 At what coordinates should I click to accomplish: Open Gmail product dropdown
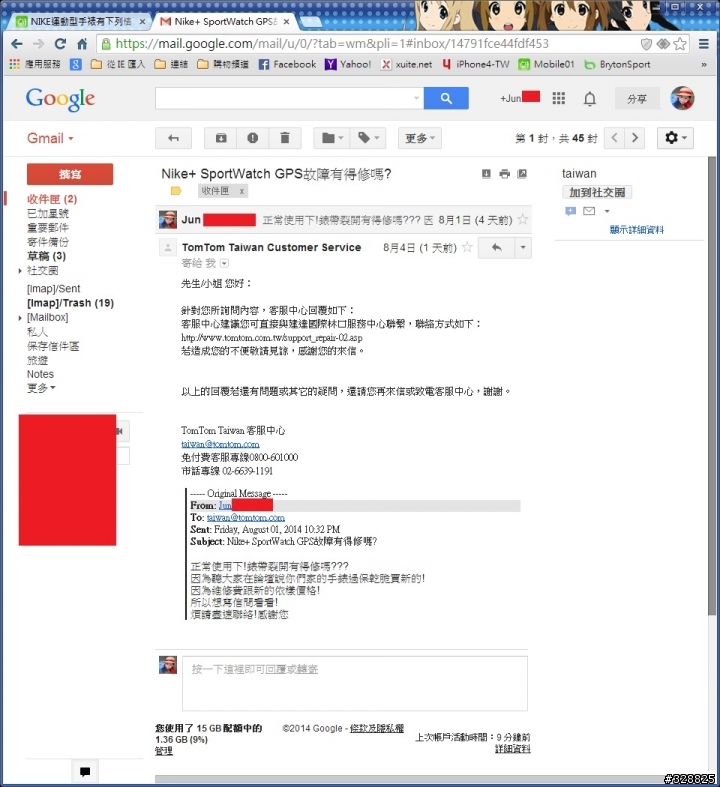(x=50, y=138)
